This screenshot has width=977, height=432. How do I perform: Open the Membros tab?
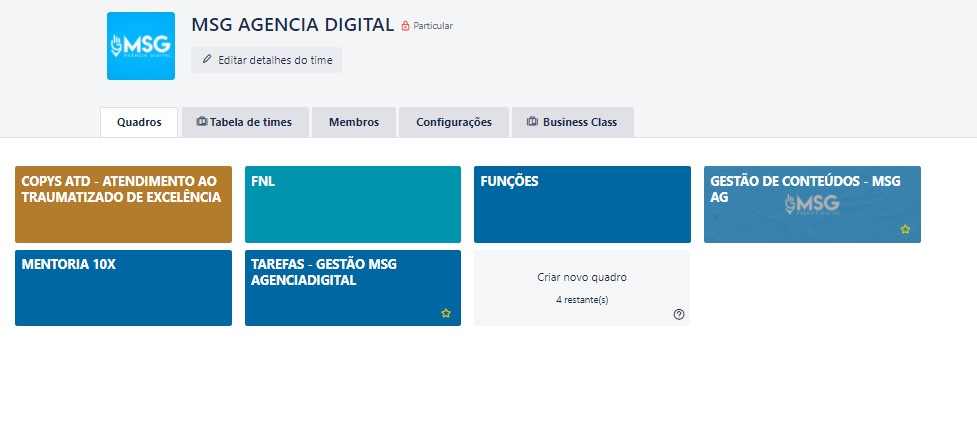[354, 122]
